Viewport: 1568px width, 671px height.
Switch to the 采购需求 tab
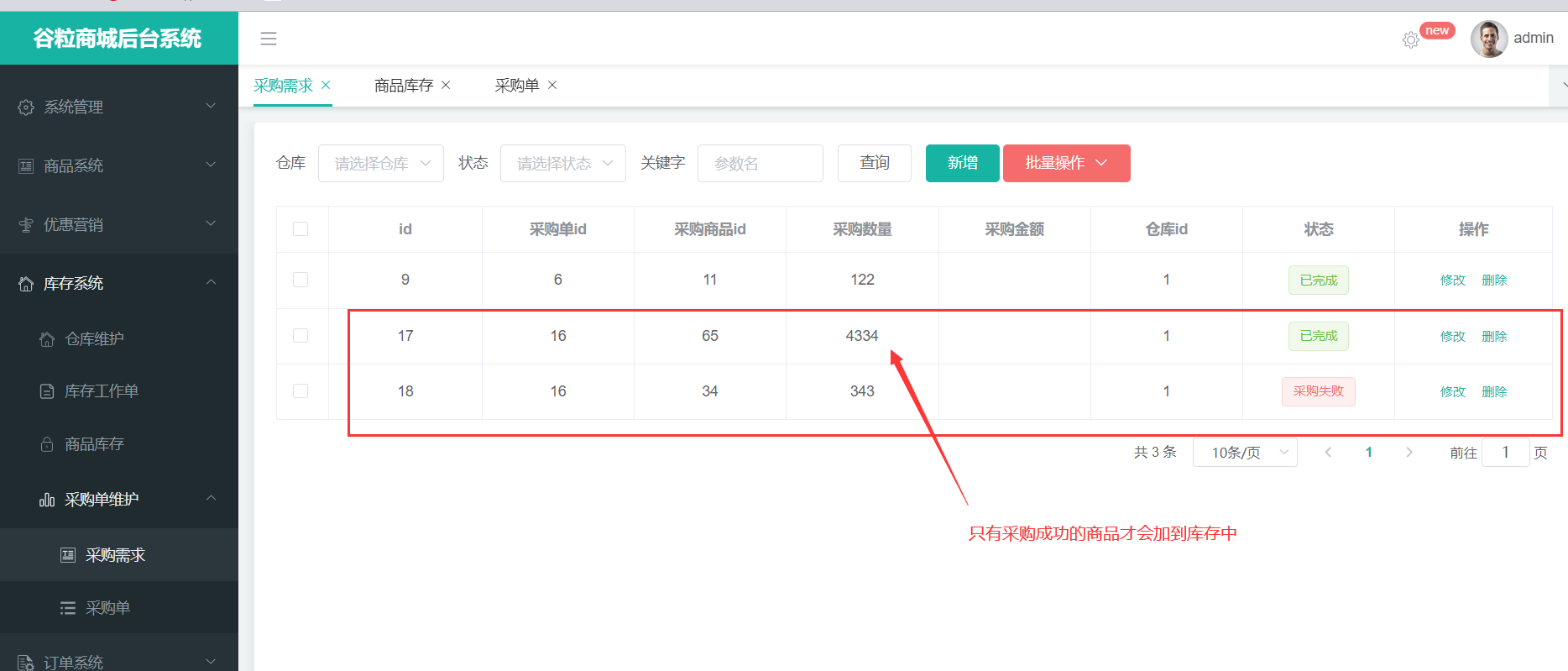pos(283,85)
